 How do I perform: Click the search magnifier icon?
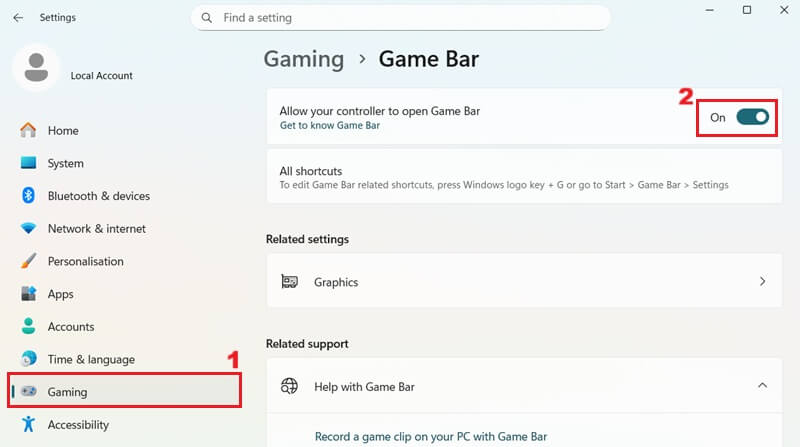point(207,18)
